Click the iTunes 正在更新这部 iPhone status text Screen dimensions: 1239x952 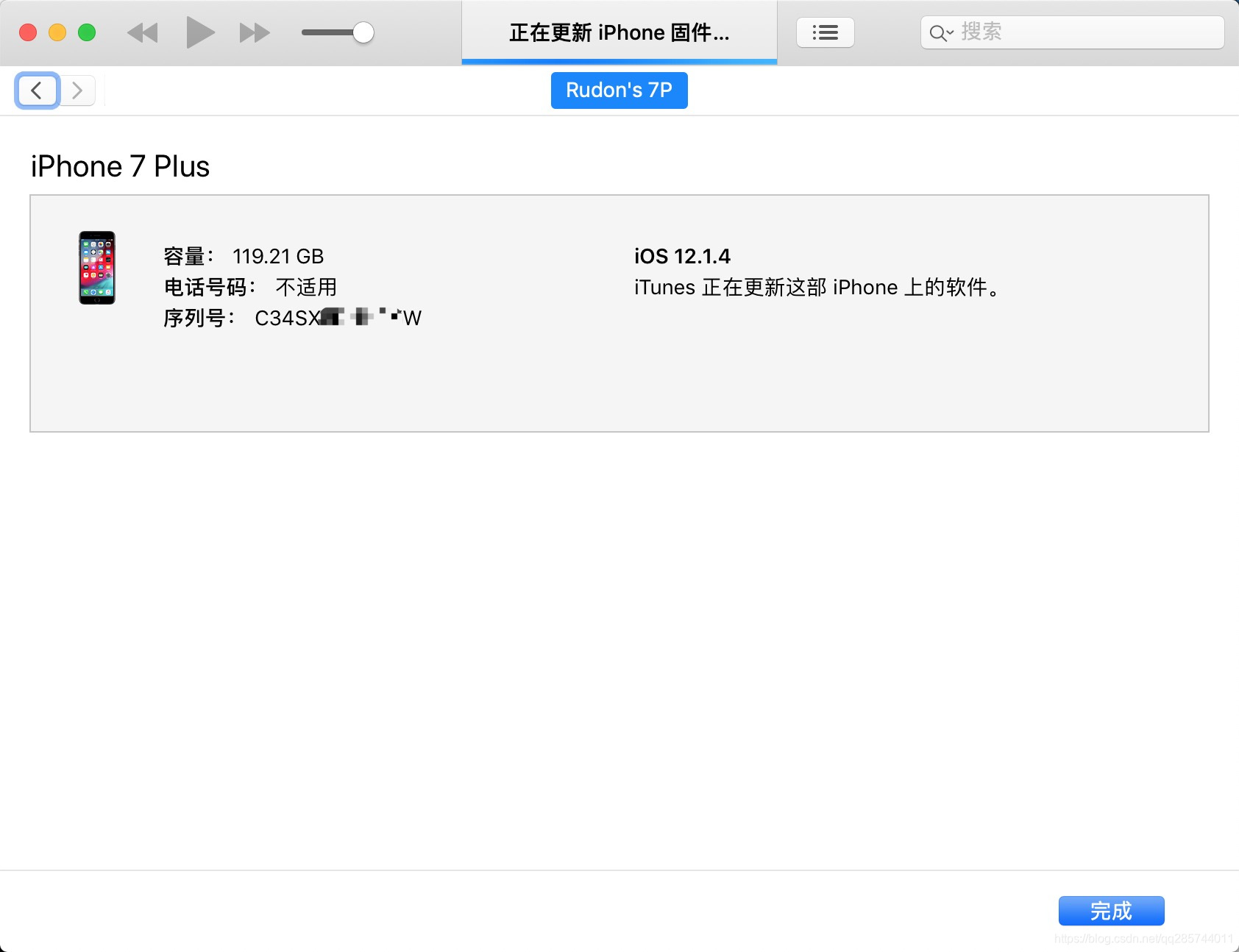[x=818, y=287]
